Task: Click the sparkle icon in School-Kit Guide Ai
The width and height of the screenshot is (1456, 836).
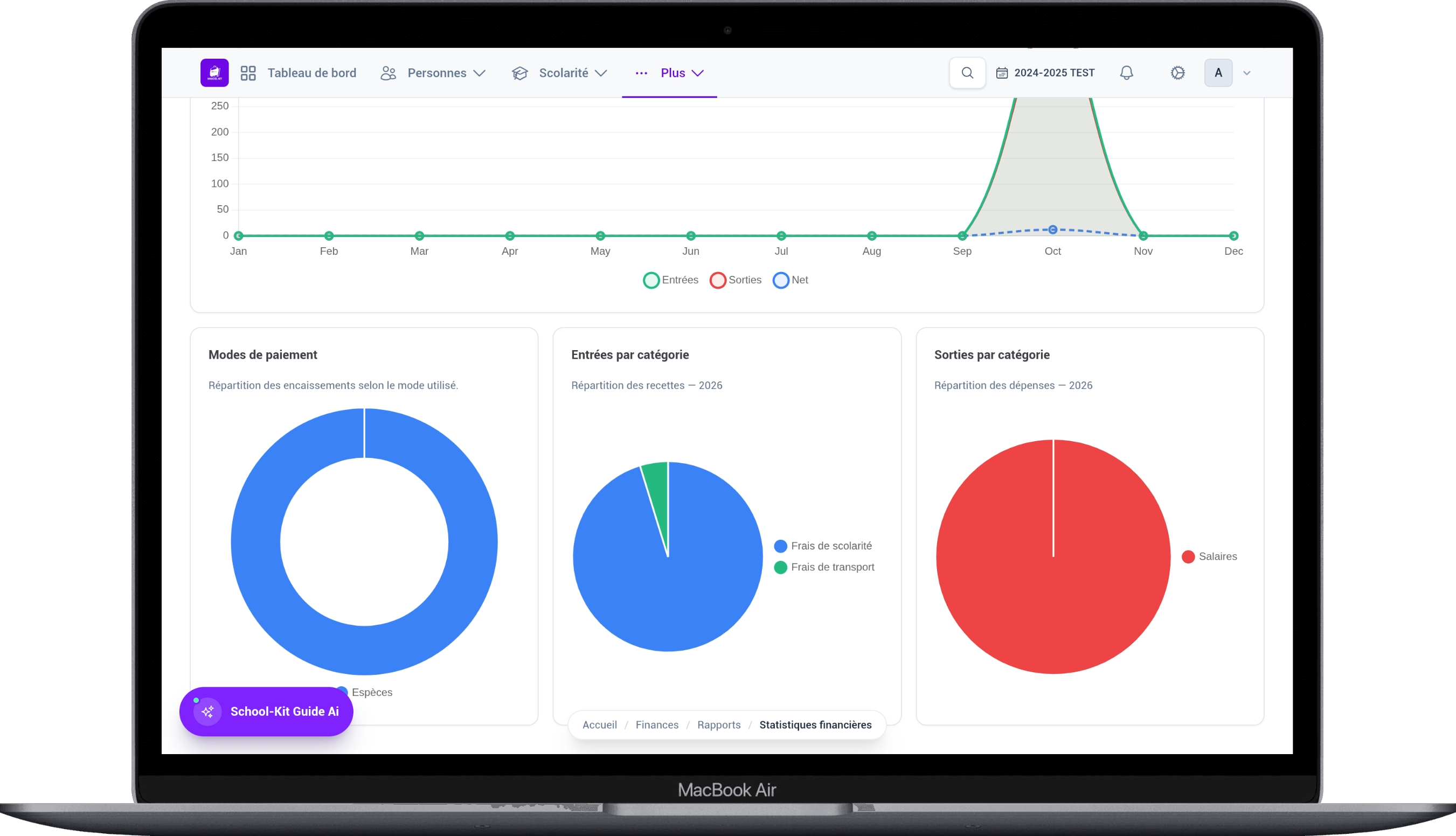Action: click(x=207, y=712)
